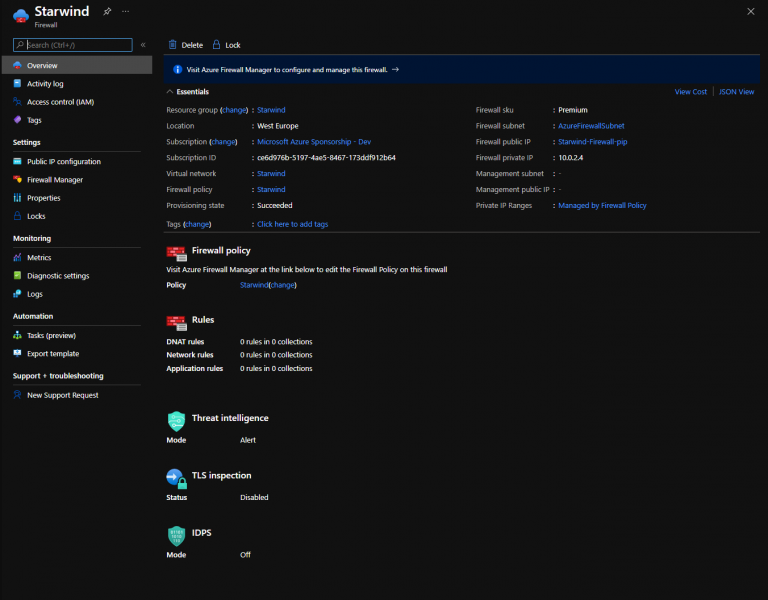Click the Lock button
The height and width of the screenshot is (600, 768).
pyautogui.click(x=226, y=45)
